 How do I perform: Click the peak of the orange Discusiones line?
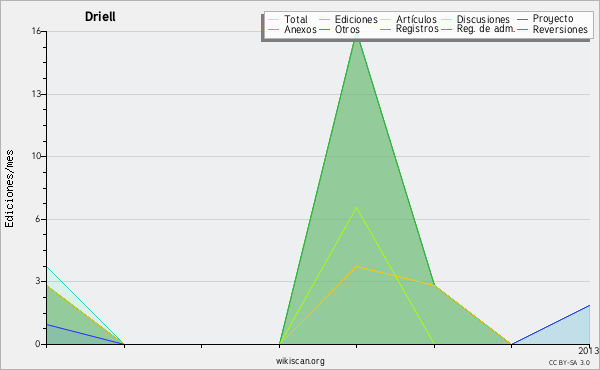point(357,266)
